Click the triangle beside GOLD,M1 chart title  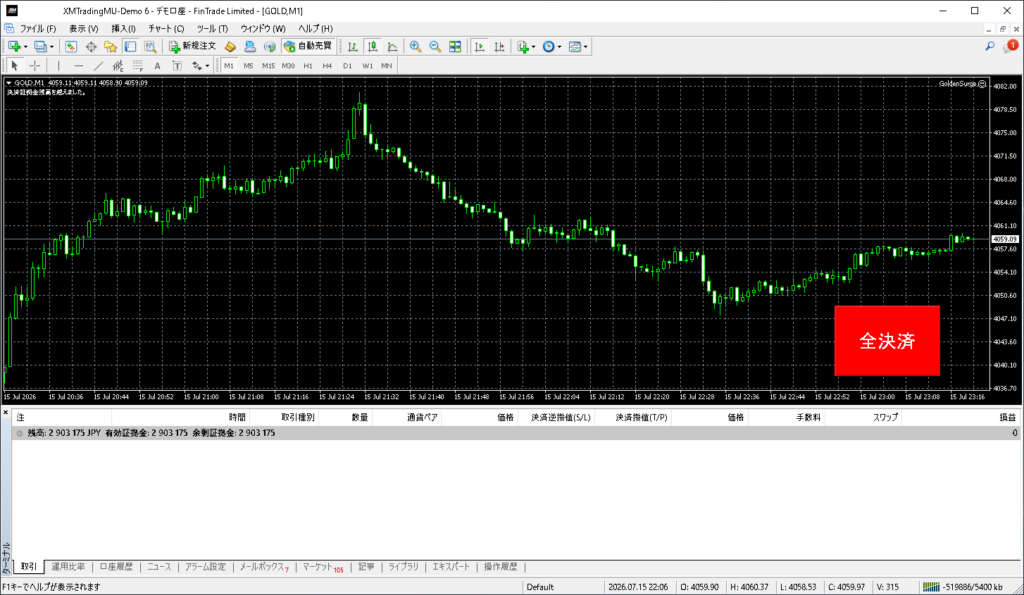point(8,83)
